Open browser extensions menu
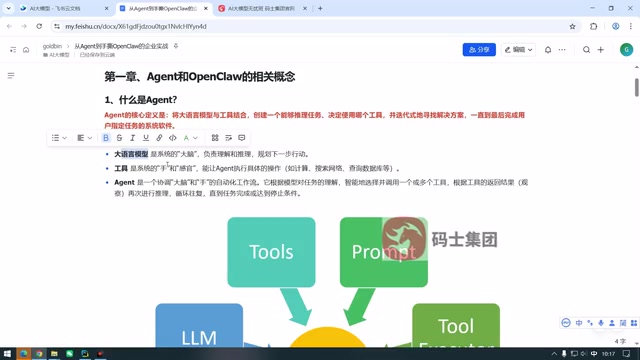 pyautogui.click(x=593, y=26)
